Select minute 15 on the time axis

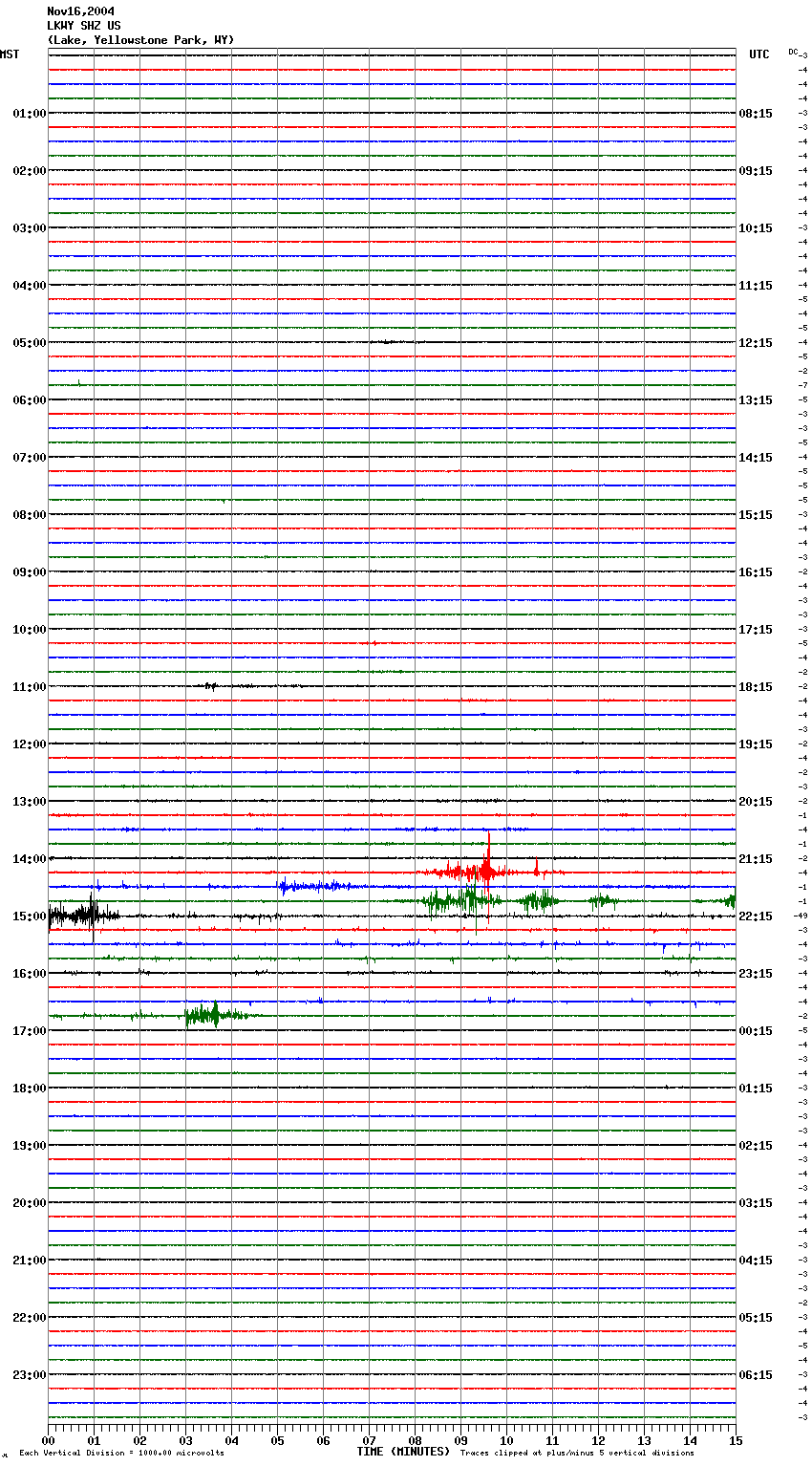(736, 1440)
